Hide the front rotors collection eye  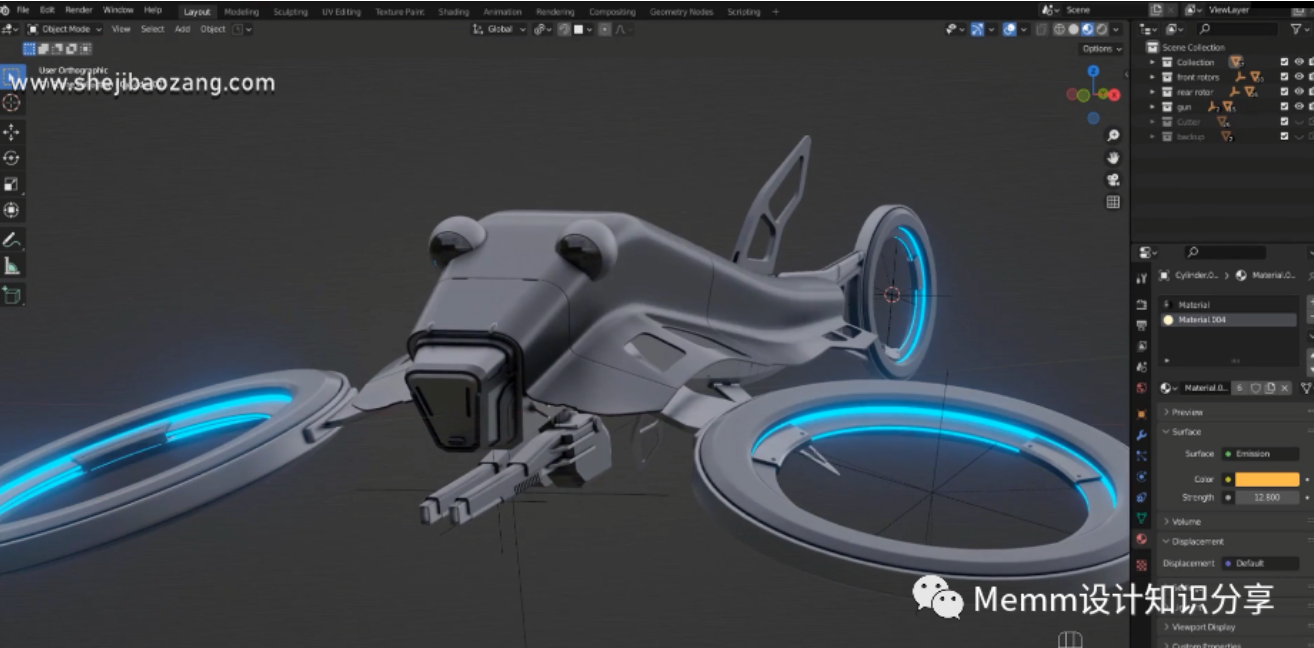pyautogui.click(x=1299, y=77)
